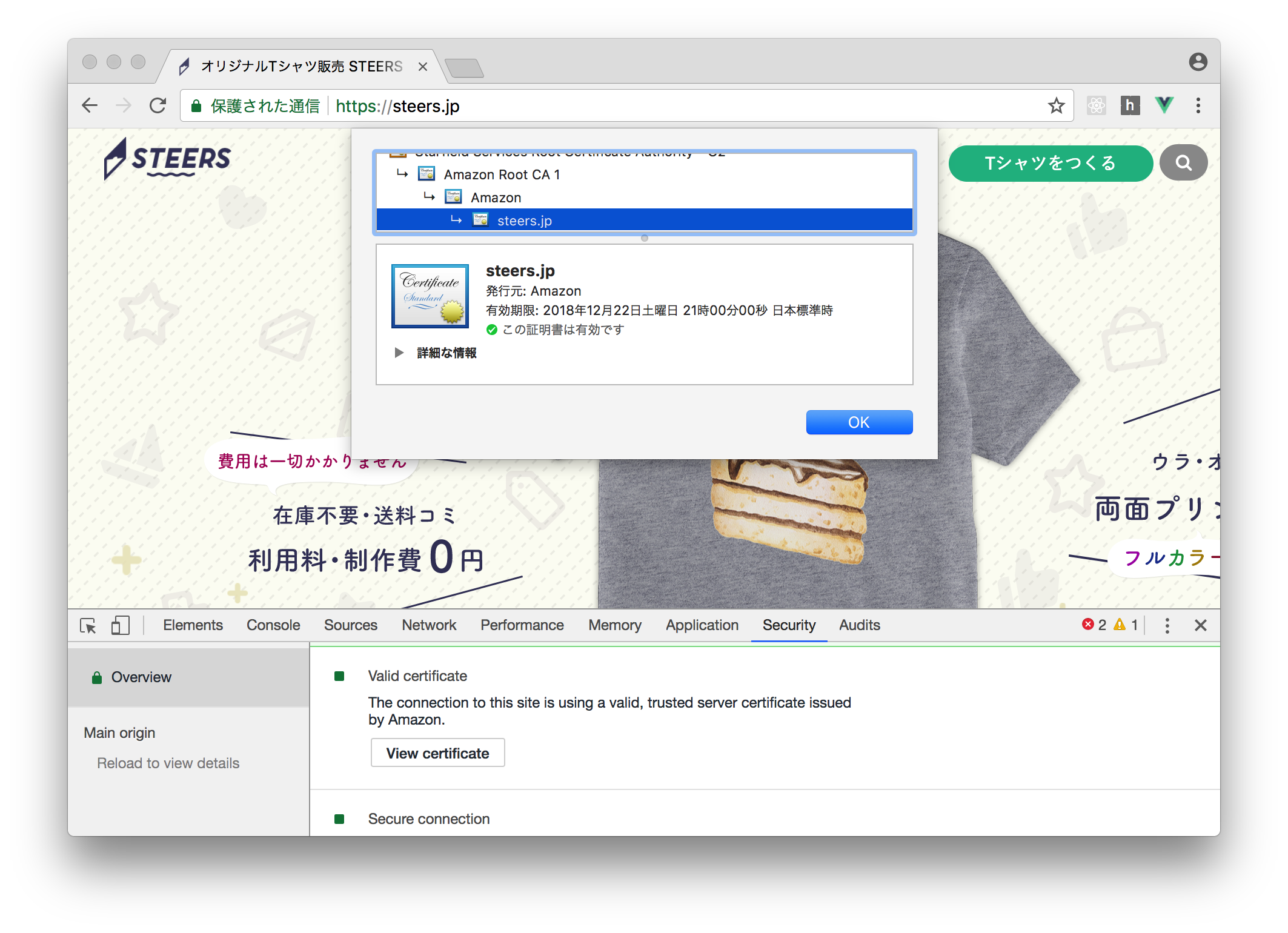Switch to the Performance tab
This screenshot has width=1288, height=933.
[x=522, y=625]
